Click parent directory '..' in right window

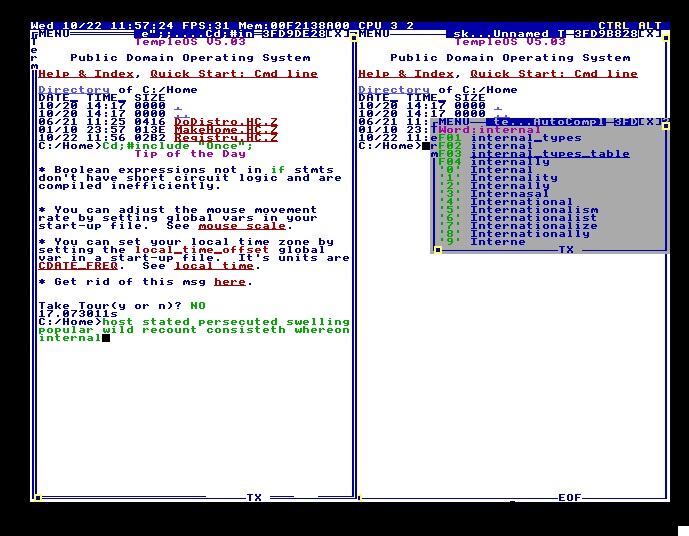click(x=502, y=114)
